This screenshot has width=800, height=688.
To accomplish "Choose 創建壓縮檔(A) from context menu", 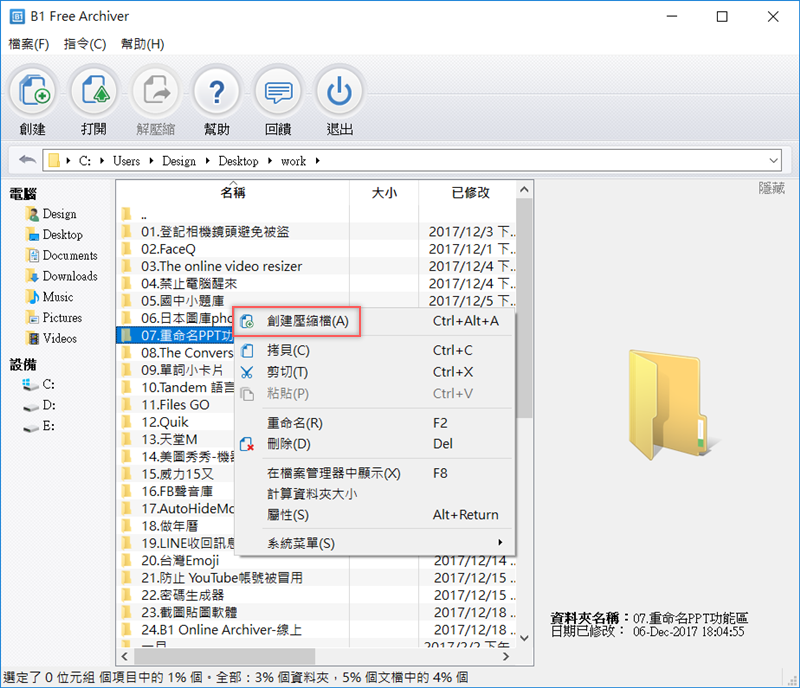I will 308,321.
